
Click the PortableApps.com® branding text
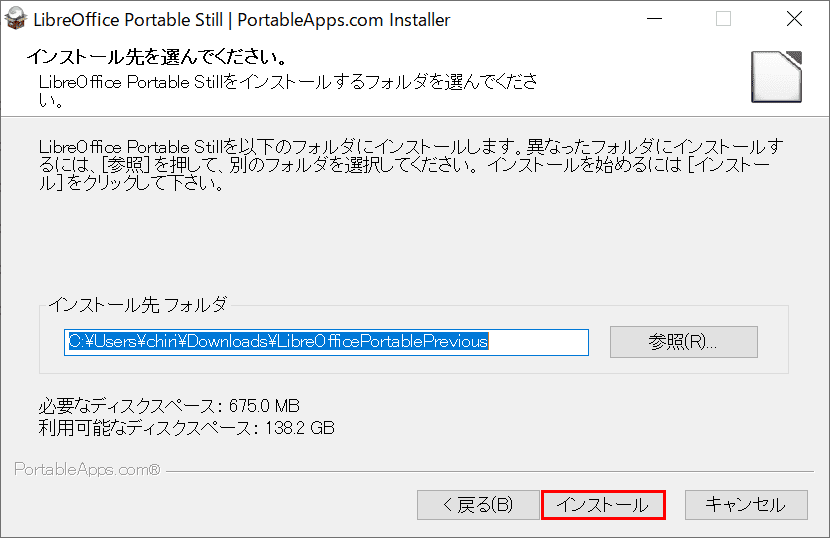click(x=87, y=470)
